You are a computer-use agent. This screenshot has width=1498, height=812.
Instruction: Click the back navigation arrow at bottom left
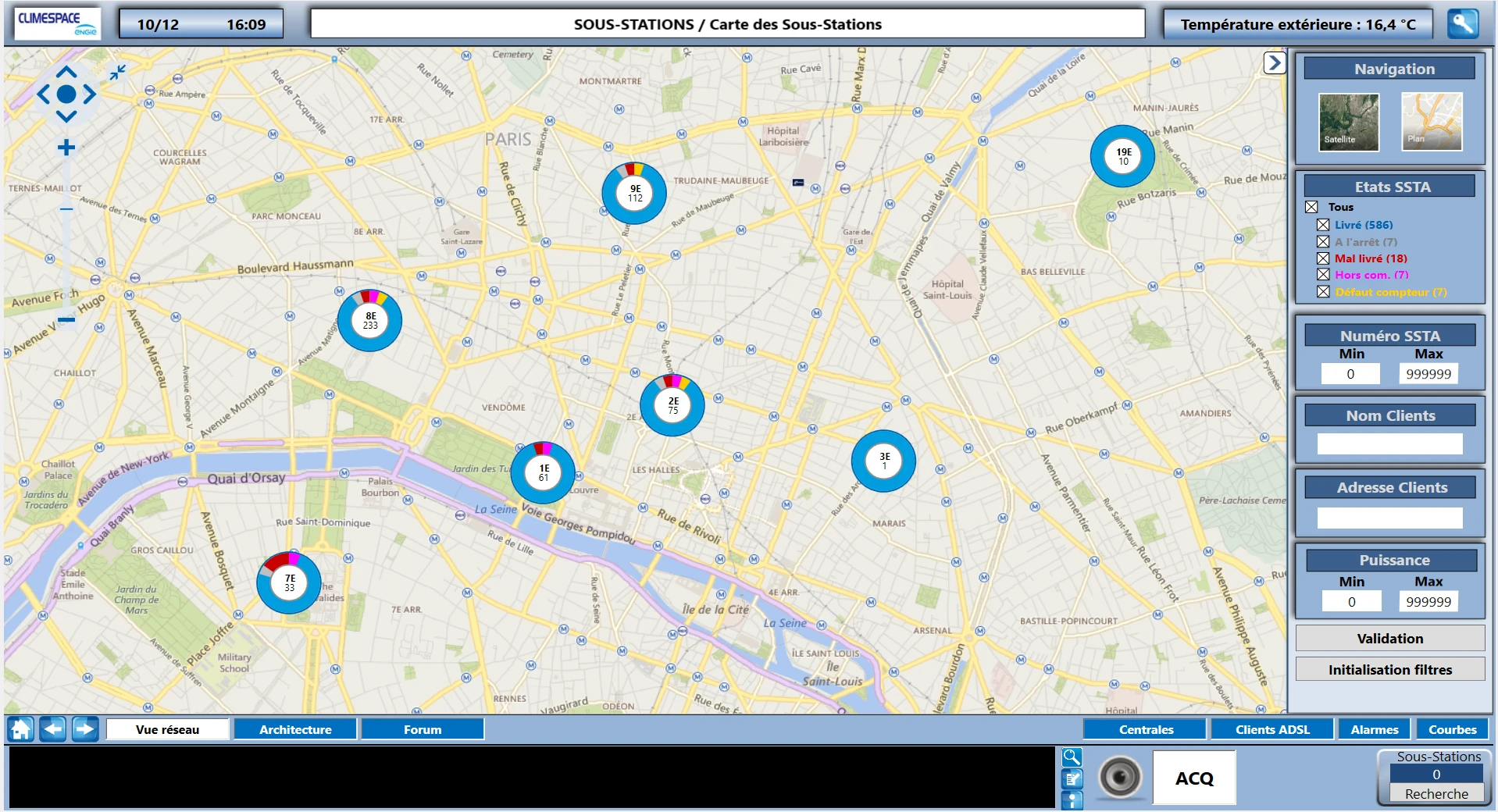pyautogui.click(x=52, y=728)
